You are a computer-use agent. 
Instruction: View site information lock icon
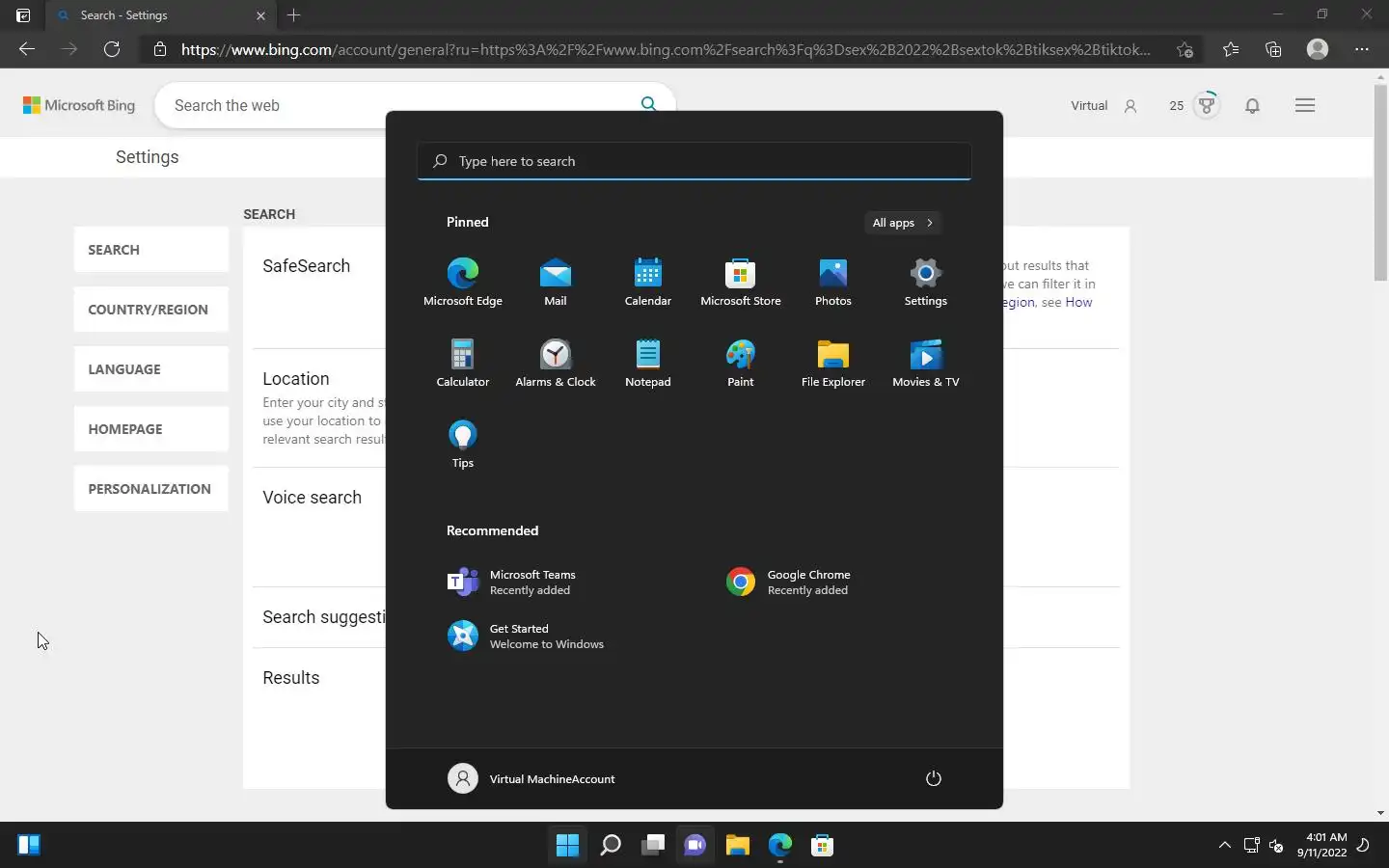pos(160,49)
